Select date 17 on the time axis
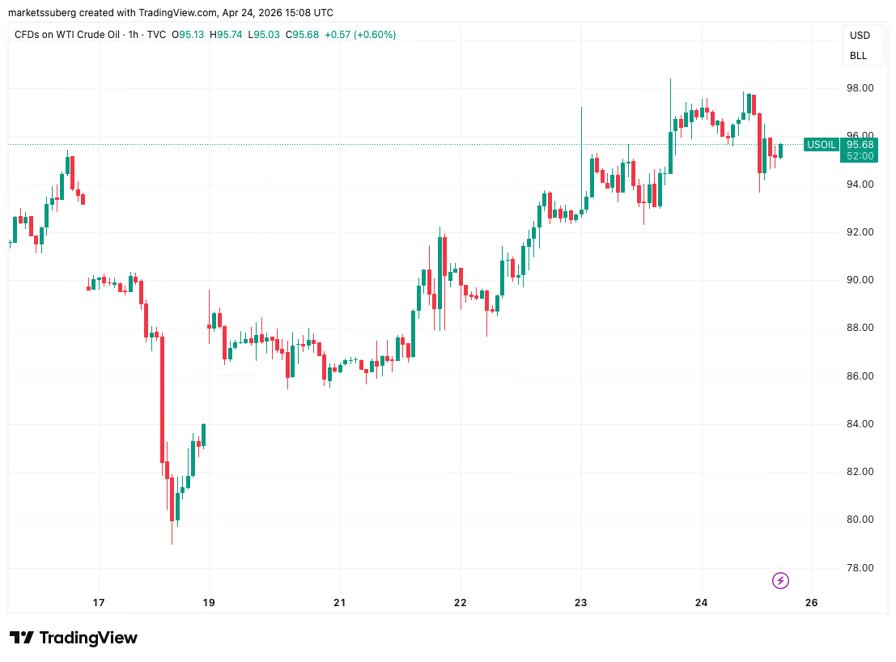 (x=99, y=602)
